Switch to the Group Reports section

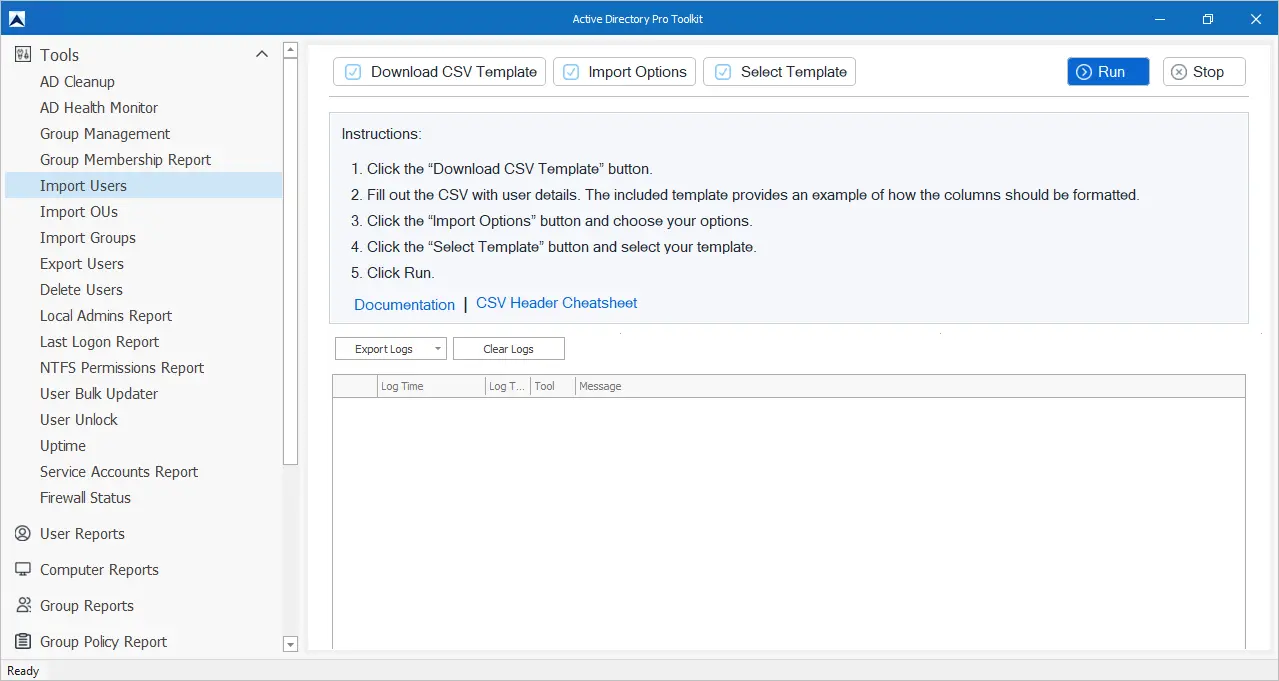coord(87,606)
